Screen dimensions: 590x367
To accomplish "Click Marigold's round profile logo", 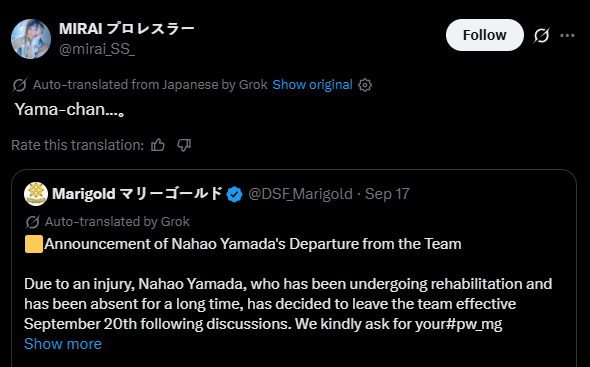I will (x=36, y=194).
